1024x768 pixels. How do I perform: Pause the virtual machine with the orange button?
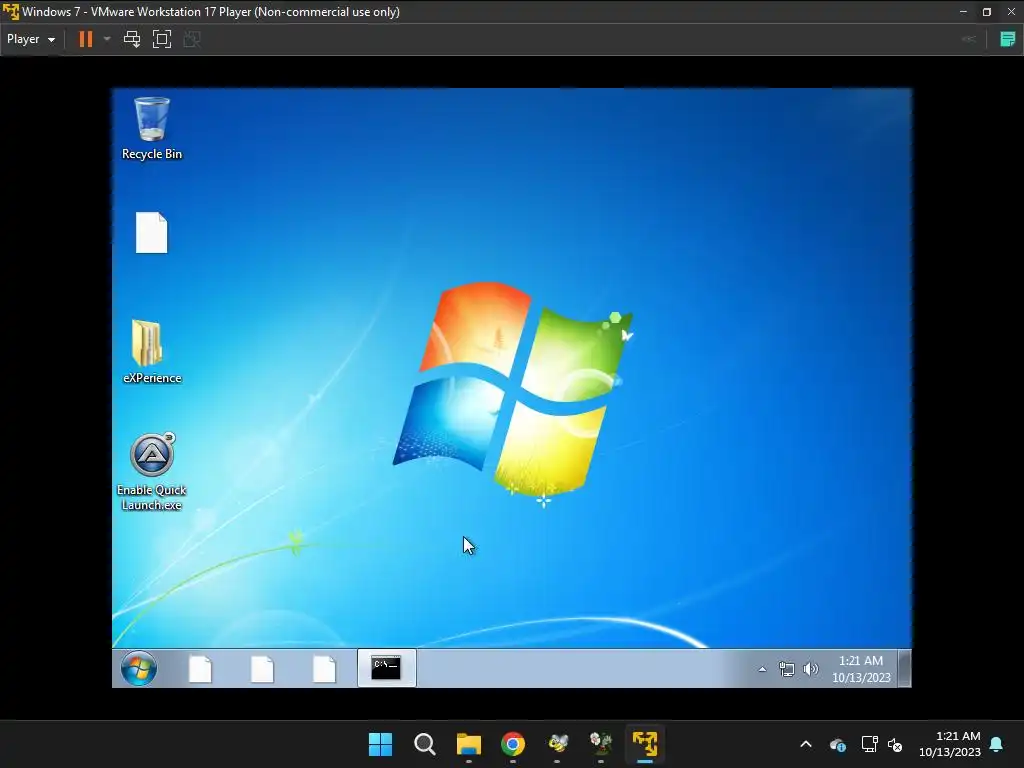pos(86,39)
